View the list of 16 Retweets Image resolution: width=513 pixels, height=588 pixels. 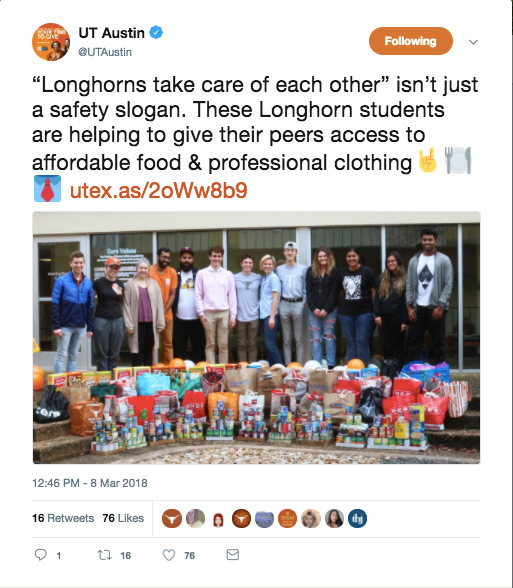[63, 518]
